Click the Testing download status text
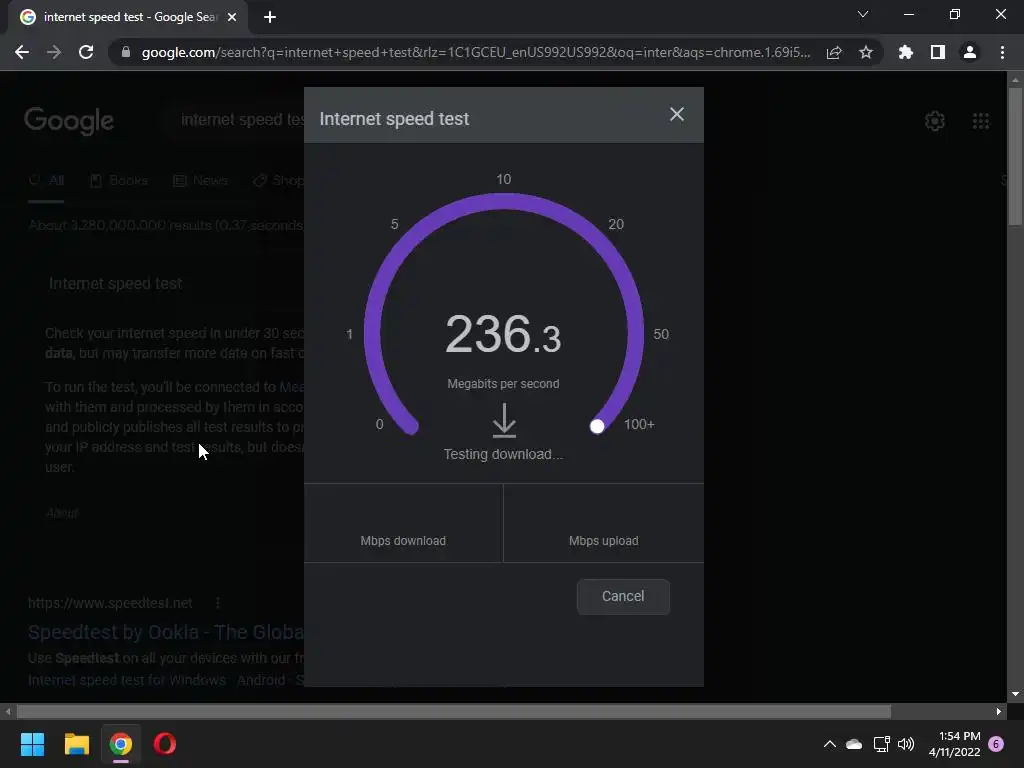The height and width of the screenshot is (768, 1024). pyautogui.click(x=503, y=454)
